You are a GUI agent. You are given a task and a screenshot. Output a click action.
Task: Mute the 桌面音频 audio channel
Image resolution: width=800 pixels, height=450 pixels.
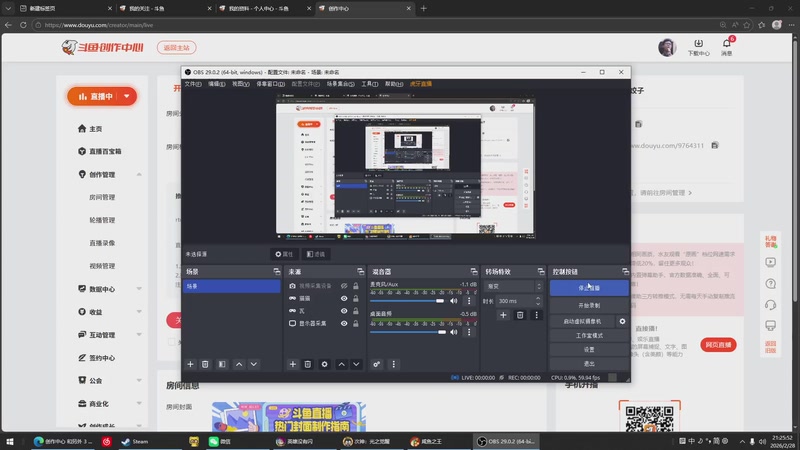[x=454, y=332]
